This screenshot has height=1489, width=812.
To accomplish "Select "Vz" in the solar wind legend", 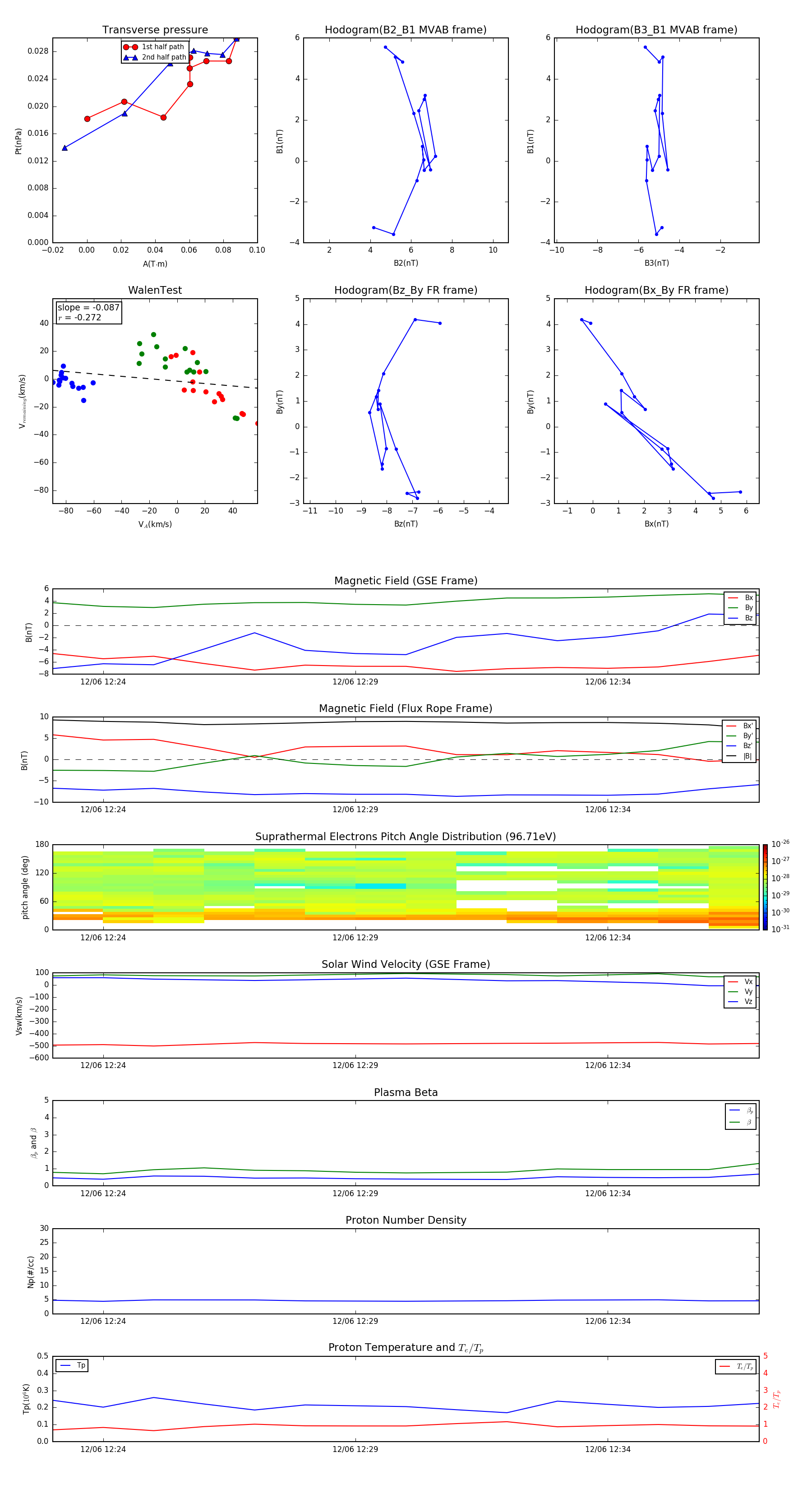I will coord(741,1002).
